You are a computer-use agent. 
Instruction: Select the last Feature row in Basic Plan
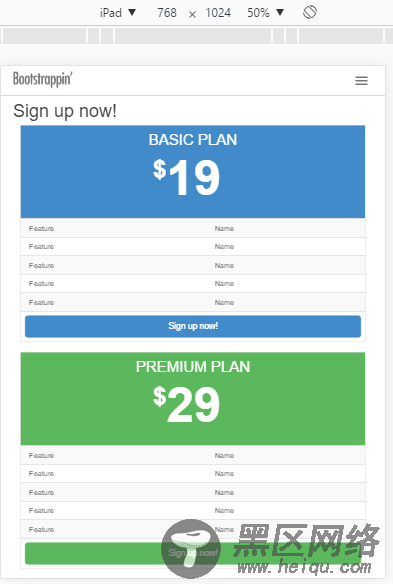coord(193,302)
